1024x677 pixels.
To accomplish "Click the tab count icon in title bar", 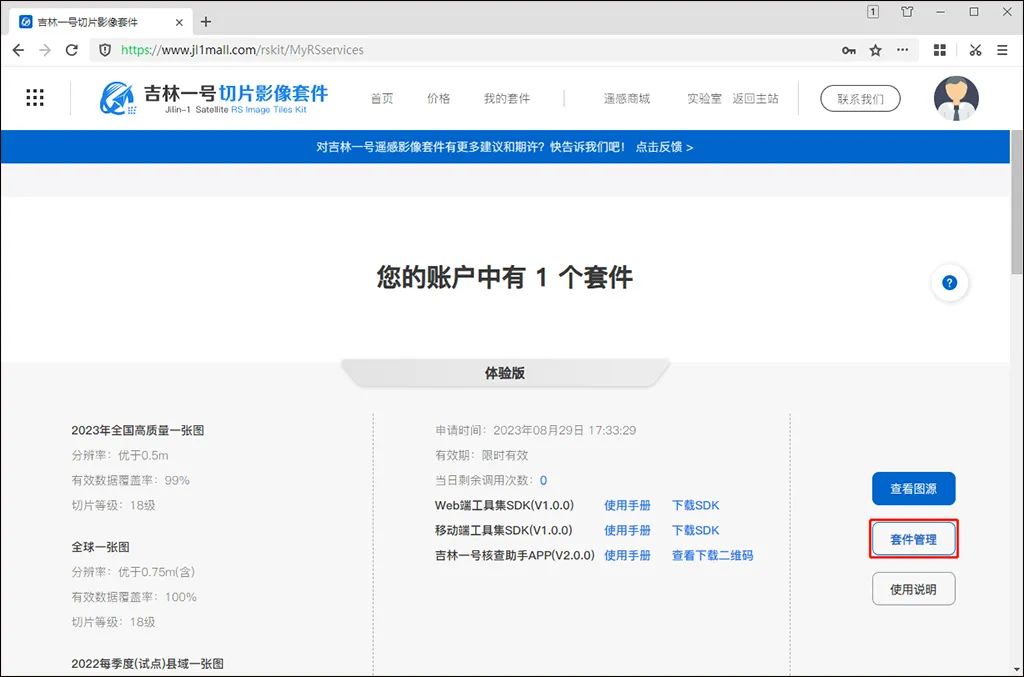I will (873, 12).
